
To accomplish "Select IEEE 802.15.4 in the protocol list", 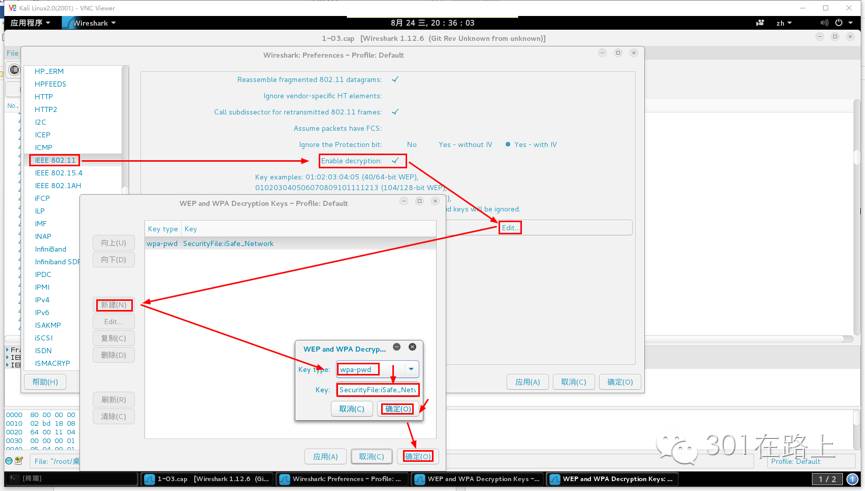I will 58,173.
